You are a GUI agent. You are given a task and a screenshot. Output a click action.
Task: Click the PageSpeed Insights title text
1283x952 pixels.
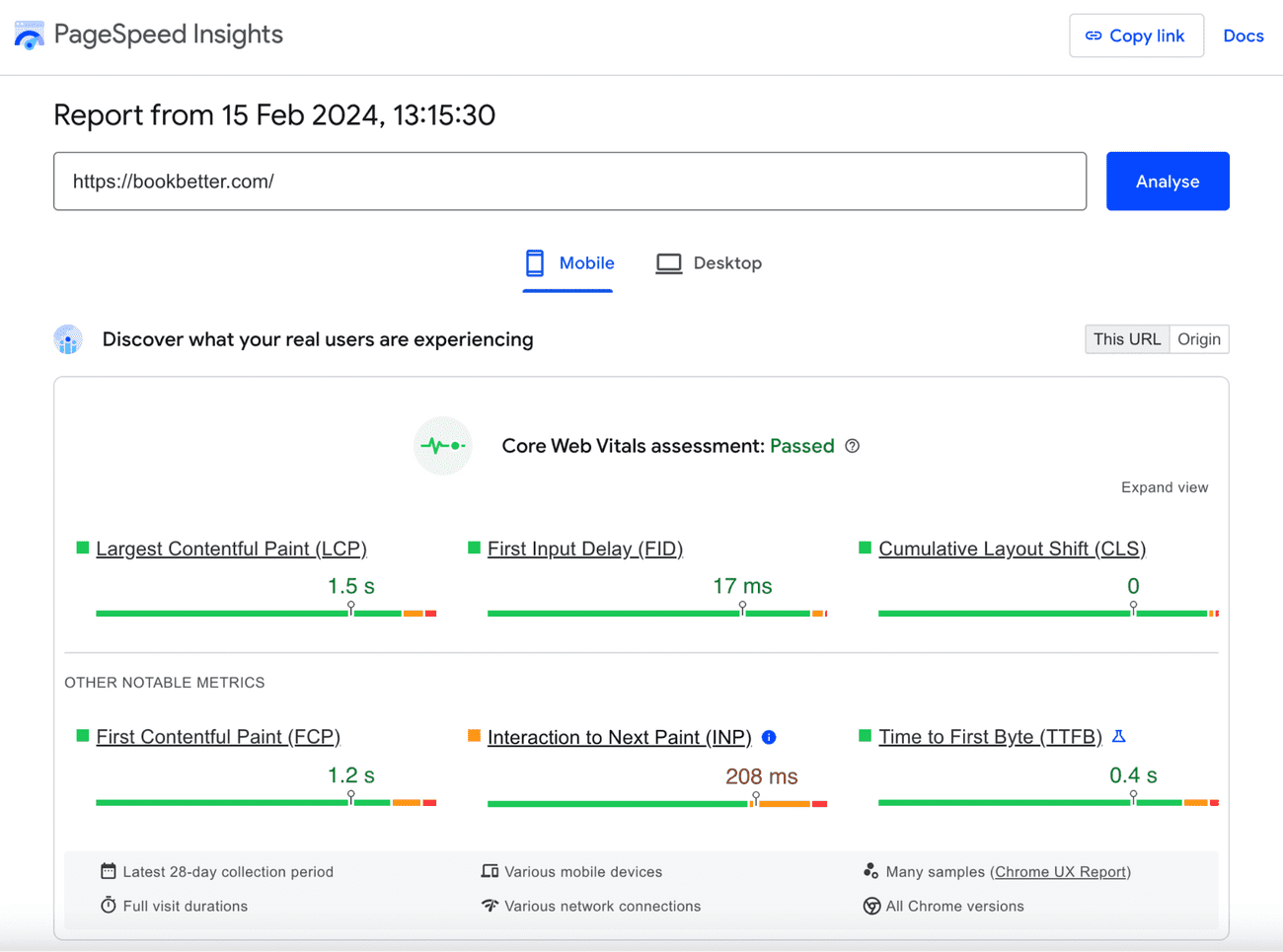tap(169, 35)
